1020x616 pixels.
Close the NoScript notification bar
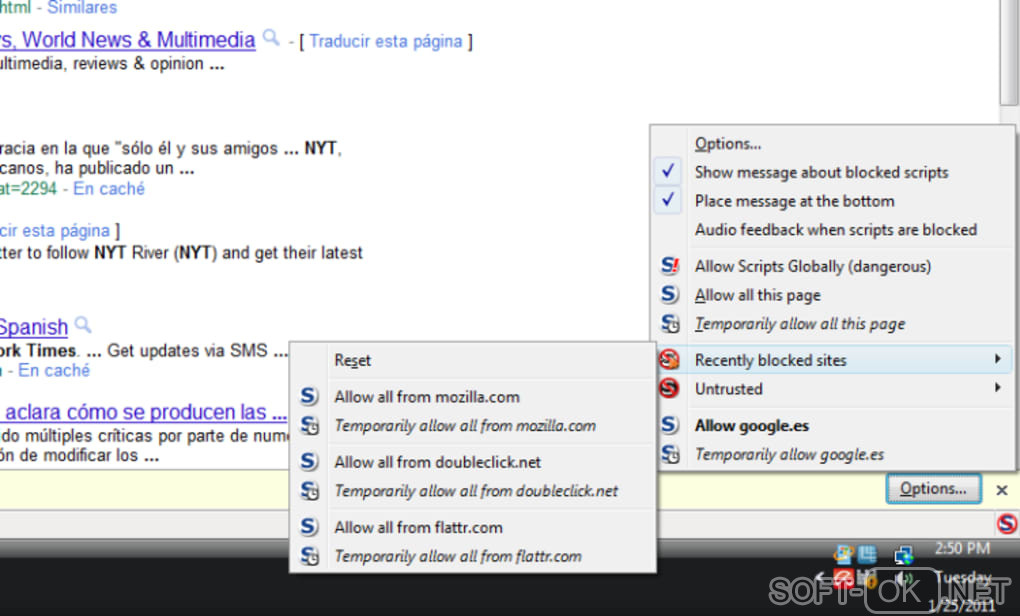1002,490
